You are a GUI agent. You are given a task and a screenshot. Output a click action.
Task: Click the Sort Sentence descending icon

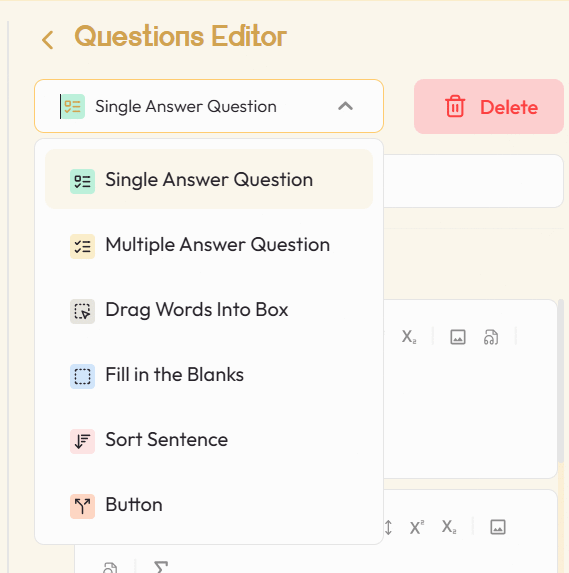(82, 441)
